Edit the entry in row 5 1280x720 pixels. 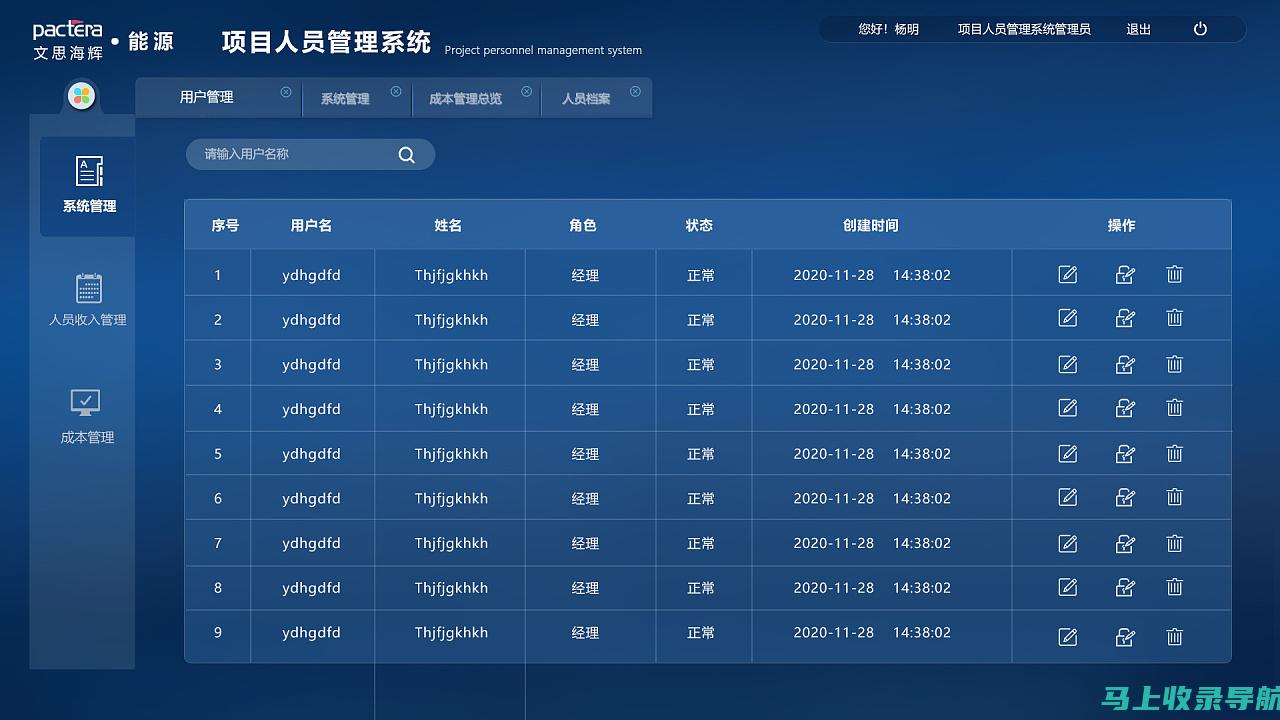1067,453
